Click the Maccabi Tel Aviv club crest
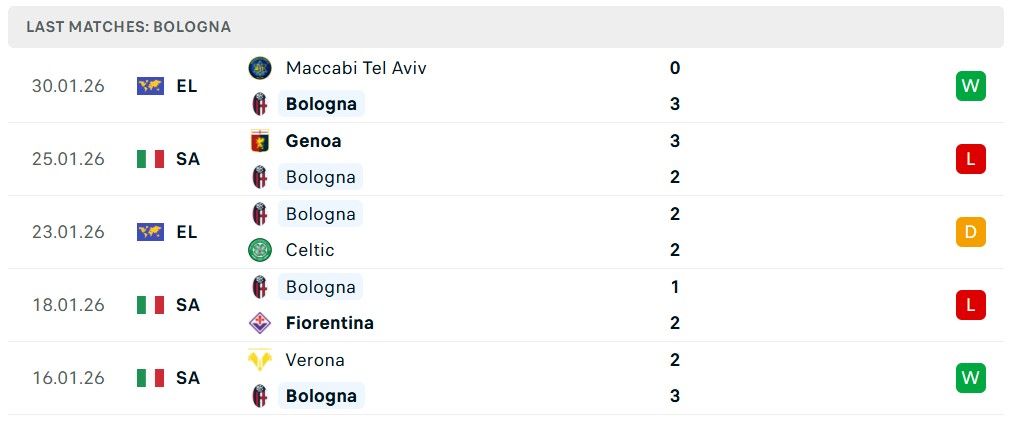The height and width of the screenshot is (426, 1014). pos(260,68)
